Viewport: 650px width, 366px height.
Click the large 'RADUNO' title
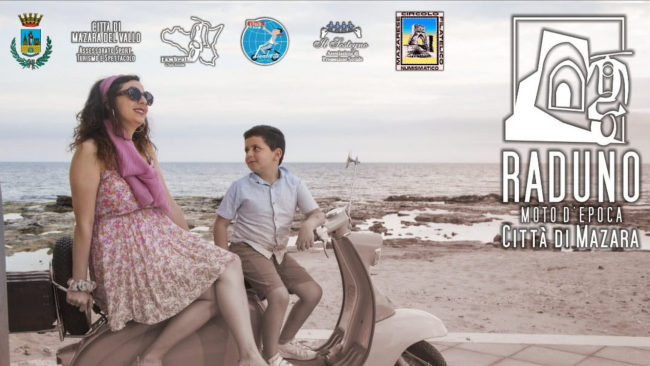(571, 177)
